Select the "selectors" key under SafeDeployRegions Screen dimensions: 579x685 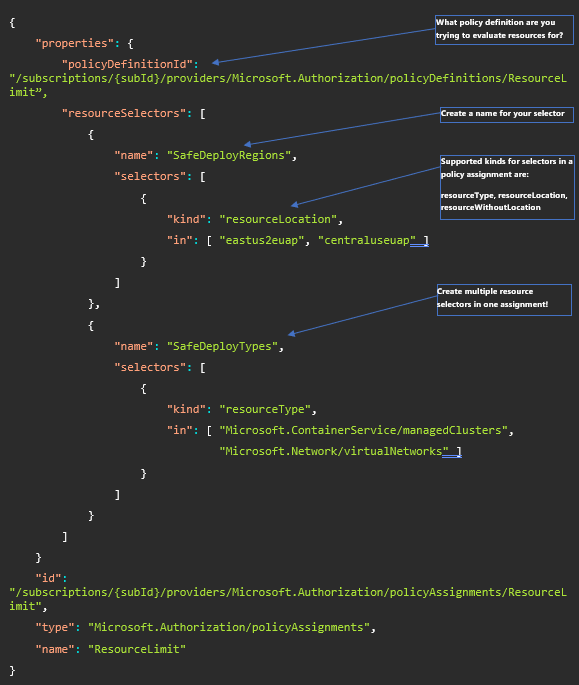150,176
